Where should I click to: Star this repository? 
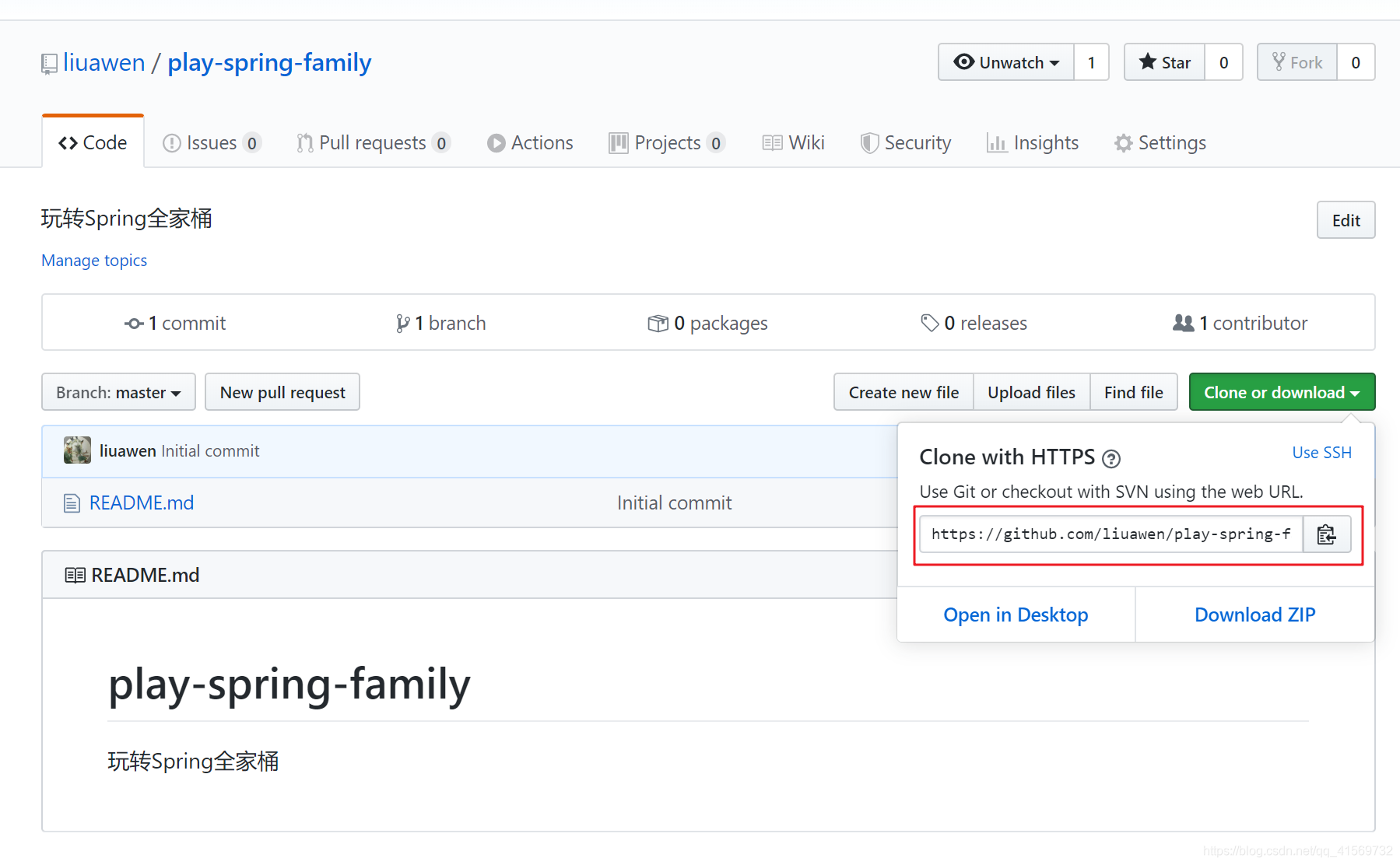(x=1165, y=62)
